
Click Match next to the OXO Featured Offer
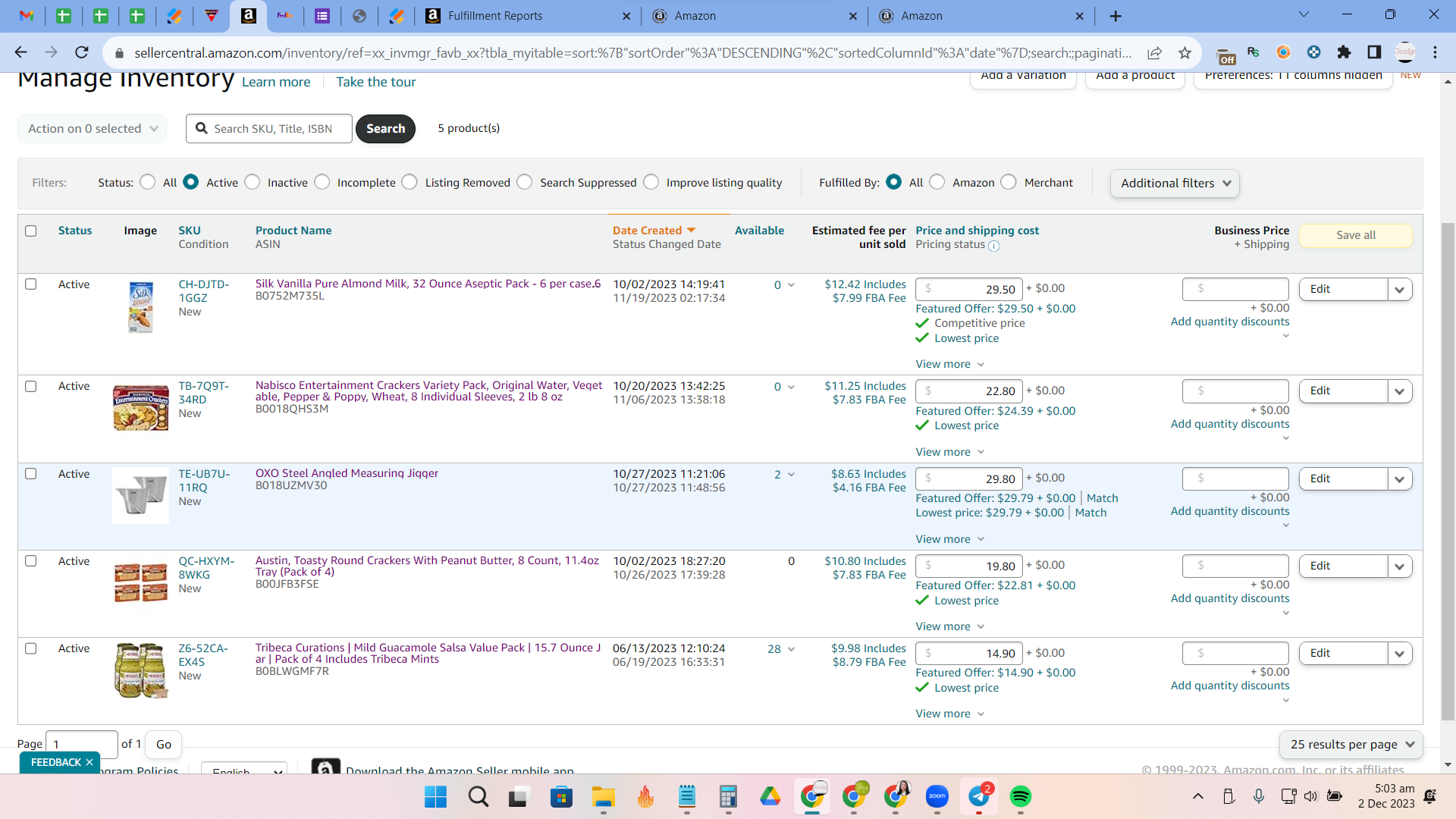pos(1102,498)
